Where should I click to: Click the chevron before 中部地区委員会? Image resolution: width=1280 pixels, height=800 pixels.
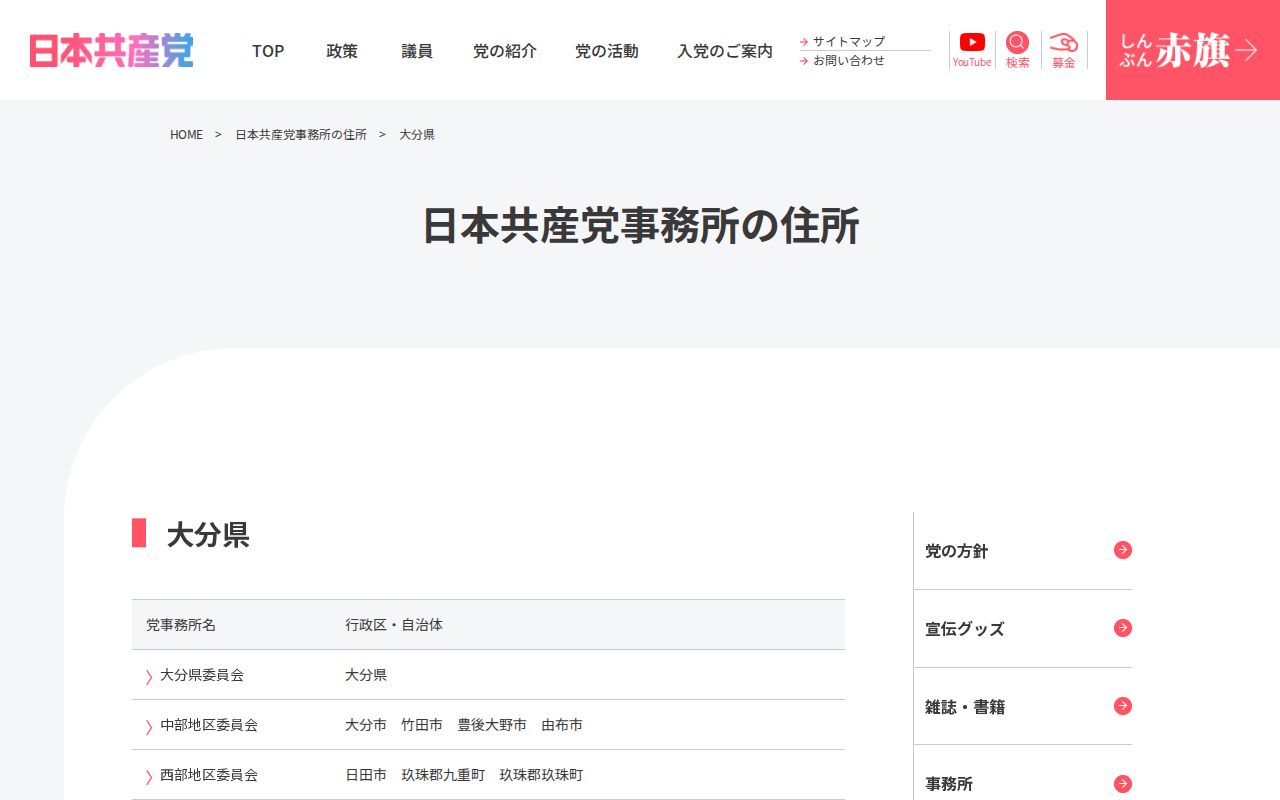pyautogui.click(x=149, y=726)
